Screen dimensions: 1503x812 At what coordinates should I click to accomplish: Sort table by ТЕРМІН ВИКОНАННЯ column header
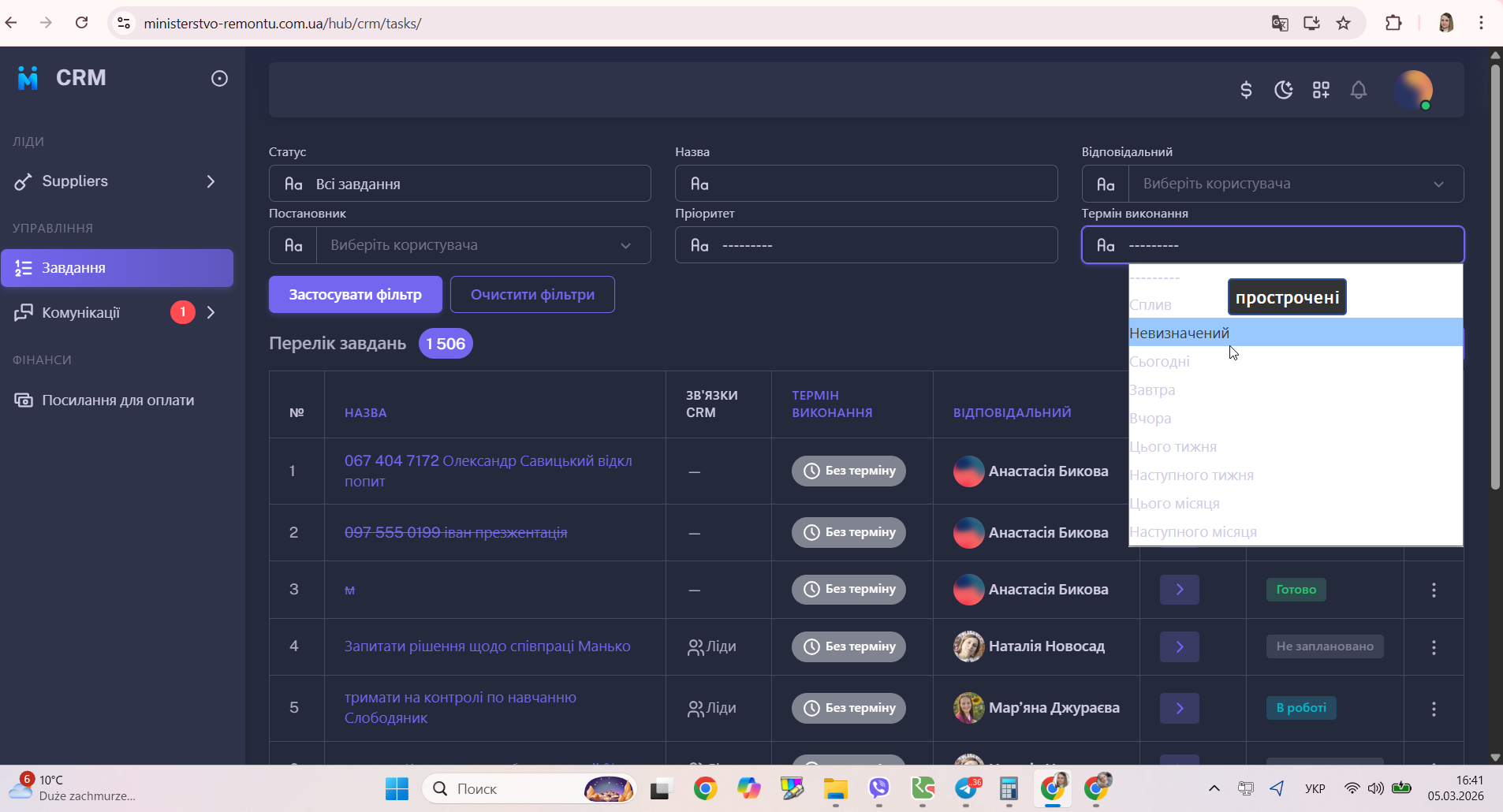pos(832,404)
